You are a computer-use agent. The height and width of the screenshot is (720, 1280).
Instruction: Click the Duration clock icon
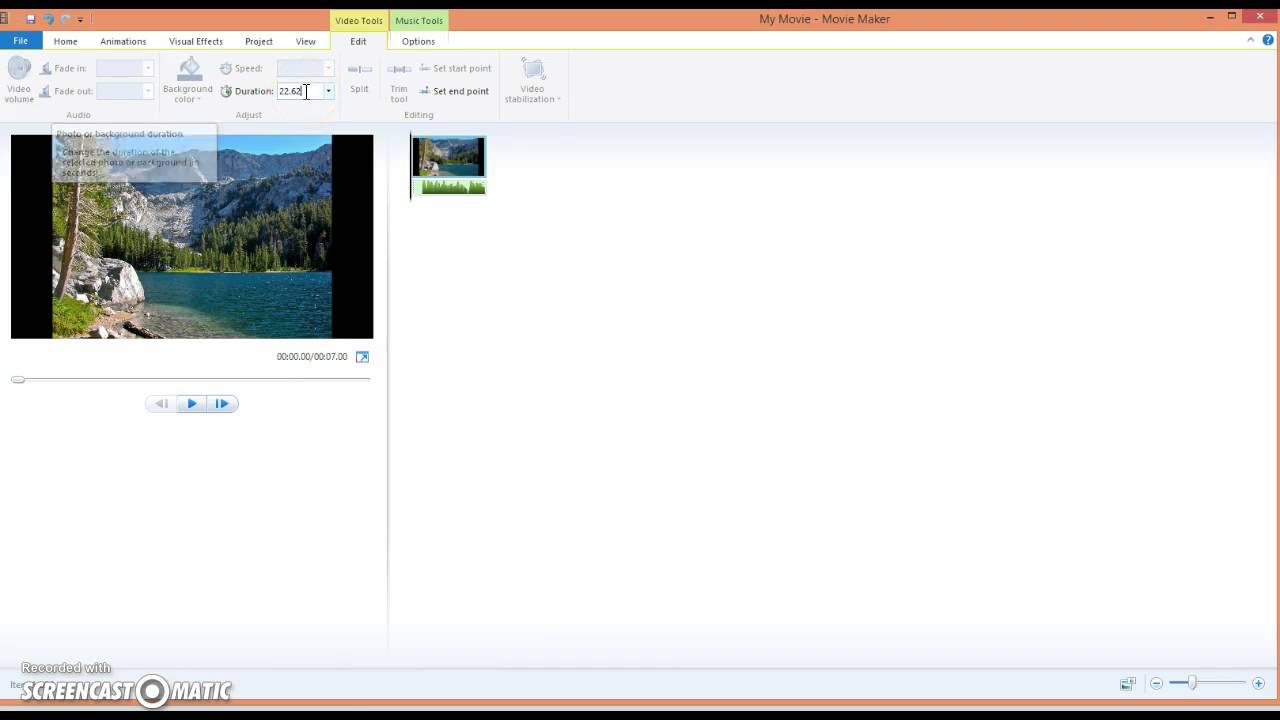point(226,91)
